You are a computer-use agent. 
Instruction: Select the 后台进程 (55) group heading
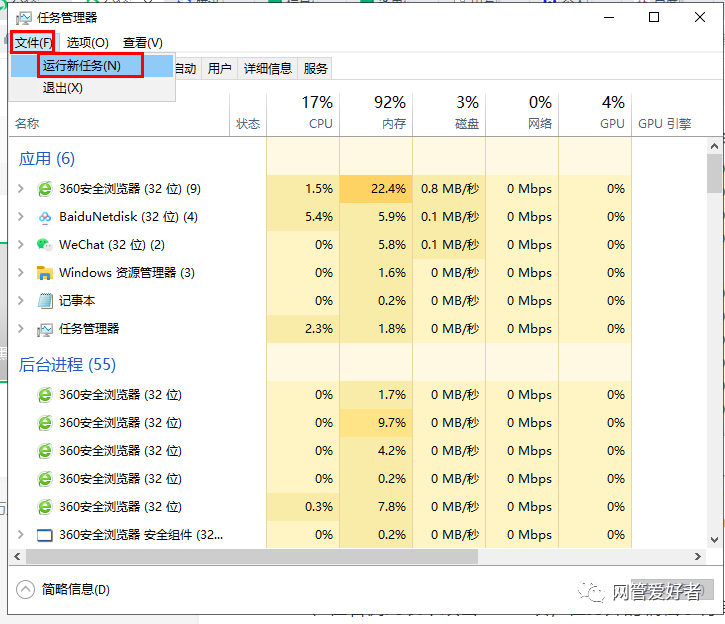[x=67, y=365]
